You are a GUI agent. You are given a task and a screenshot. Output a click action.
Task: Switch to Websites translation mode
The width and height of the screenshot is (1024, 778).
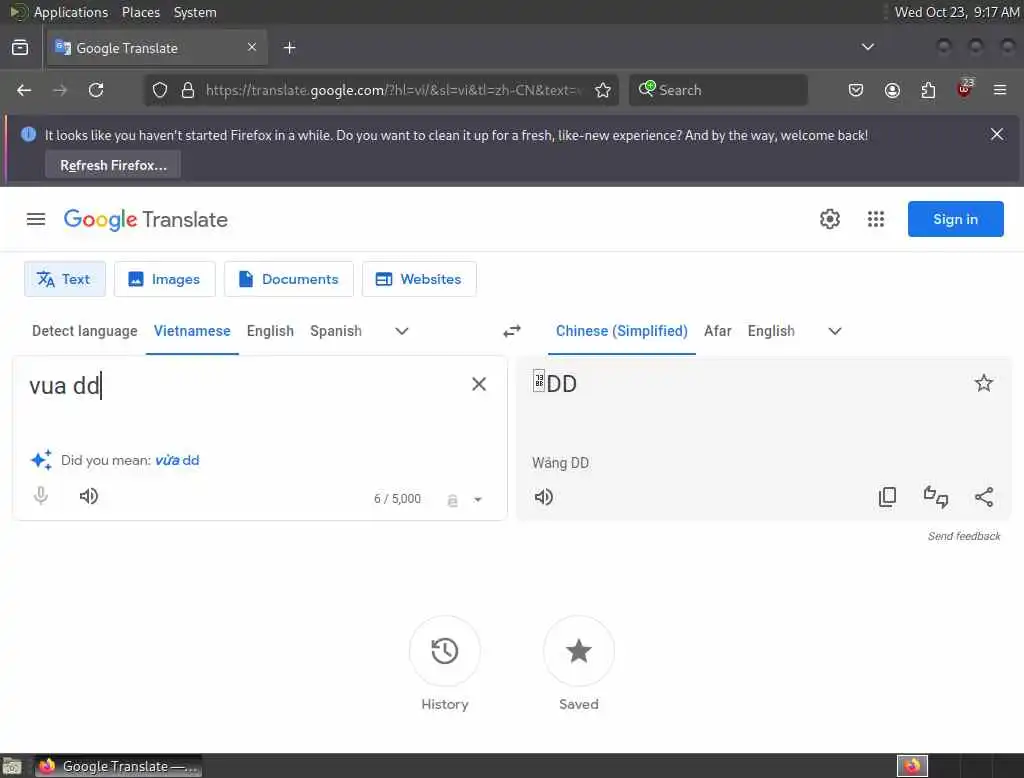419,279
